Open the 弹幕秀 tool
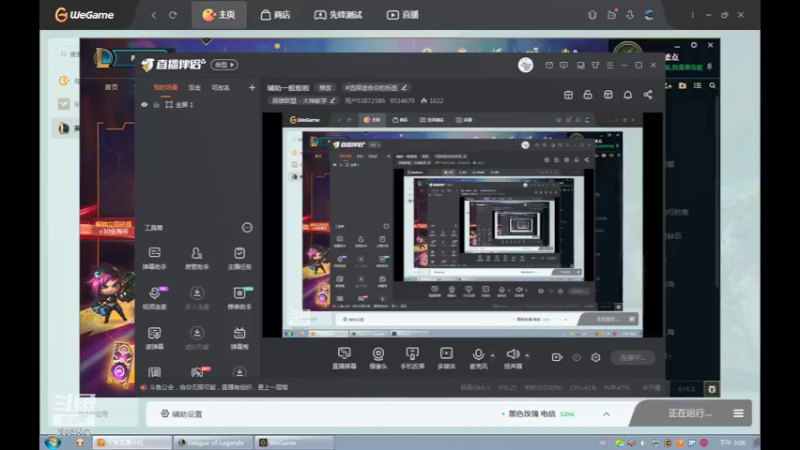This screenshot has height=450, width=800. (x=239, y=338)
